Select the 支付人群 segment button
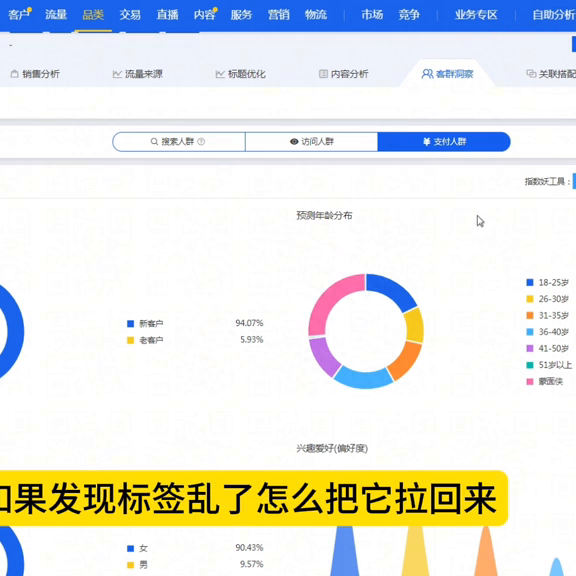 [444, 141]
